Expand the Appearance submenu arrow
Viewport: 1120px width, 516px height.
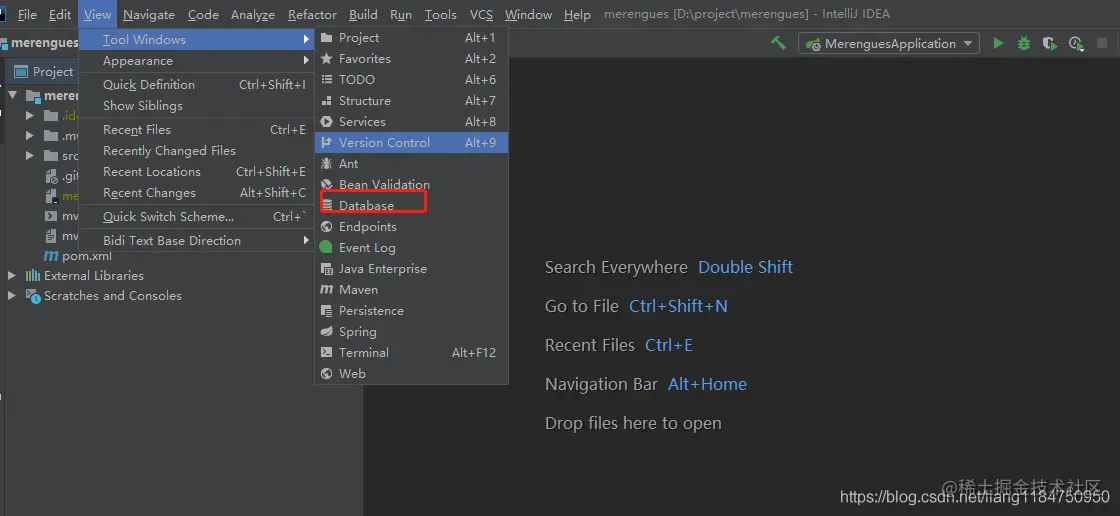(x=306, y=61)
